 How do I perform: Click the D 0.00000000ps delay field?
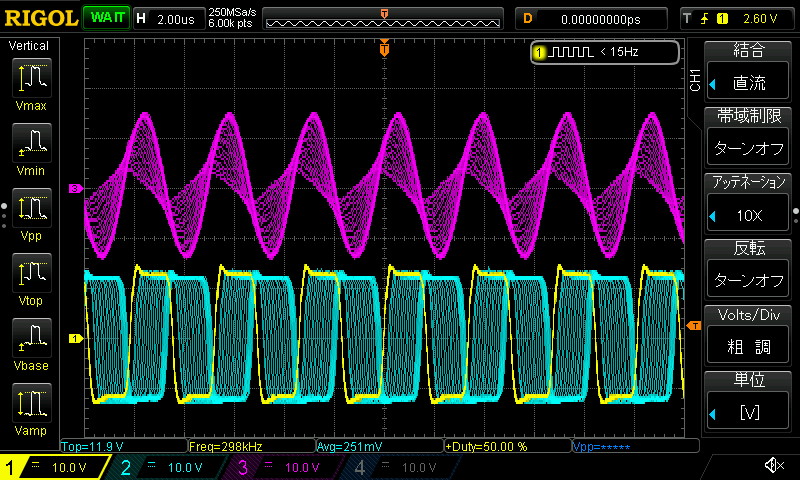[x=592, y=19]
